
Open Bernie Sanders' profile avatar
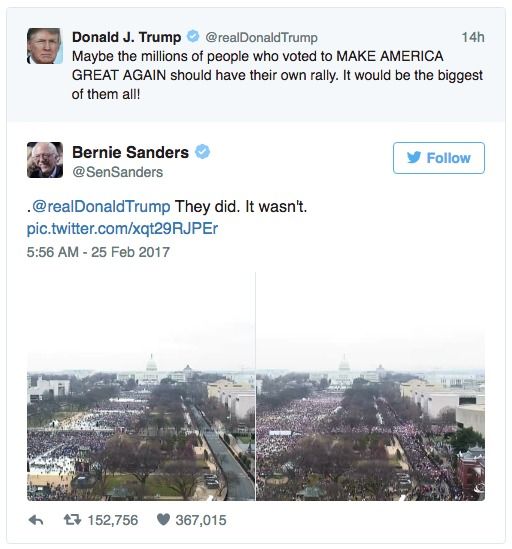(45, 160)
